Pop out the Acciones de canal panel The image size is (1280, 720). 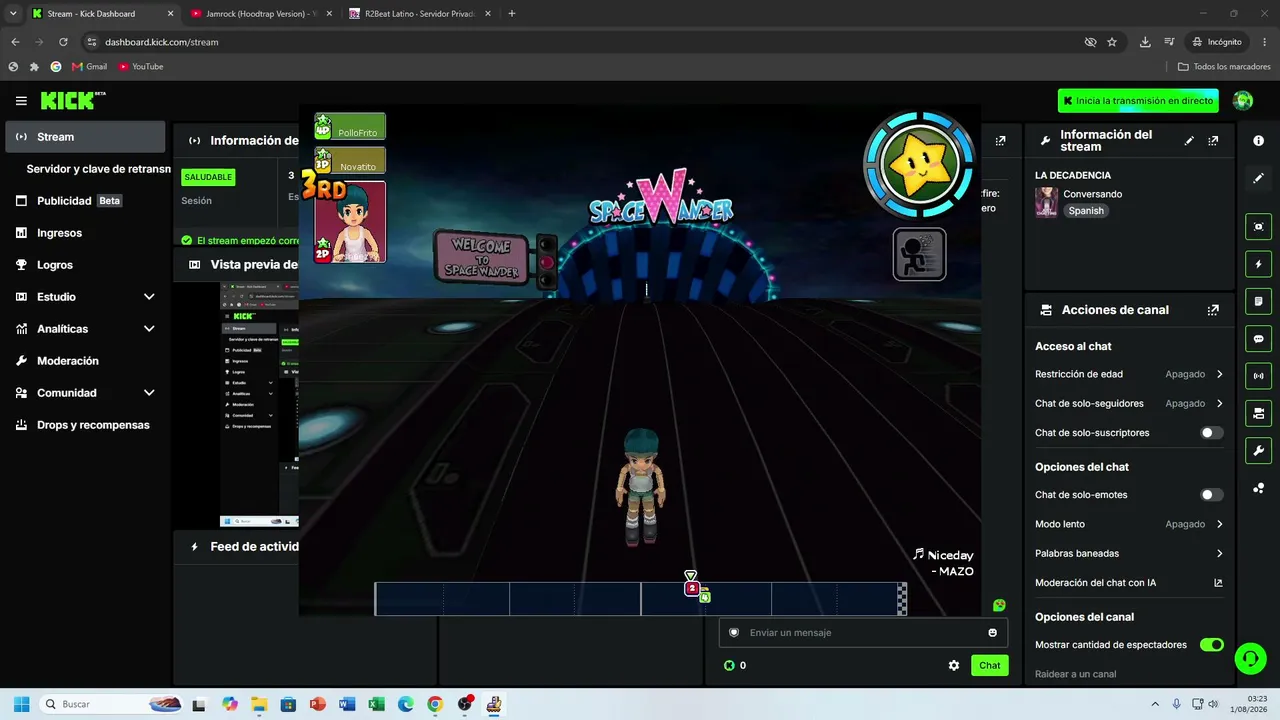[x=1213, y=310]
